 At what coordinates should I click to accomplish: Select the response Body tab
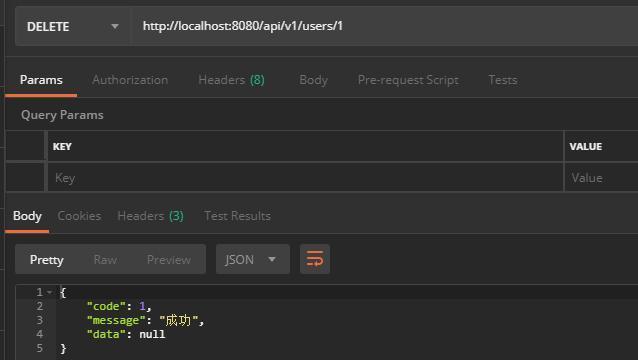(x=27, y=216)
